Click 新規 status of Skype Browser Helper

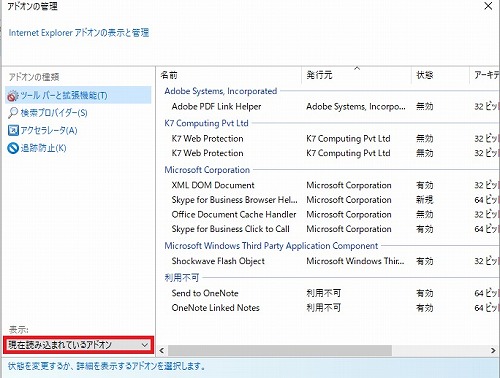coord(425,200)
